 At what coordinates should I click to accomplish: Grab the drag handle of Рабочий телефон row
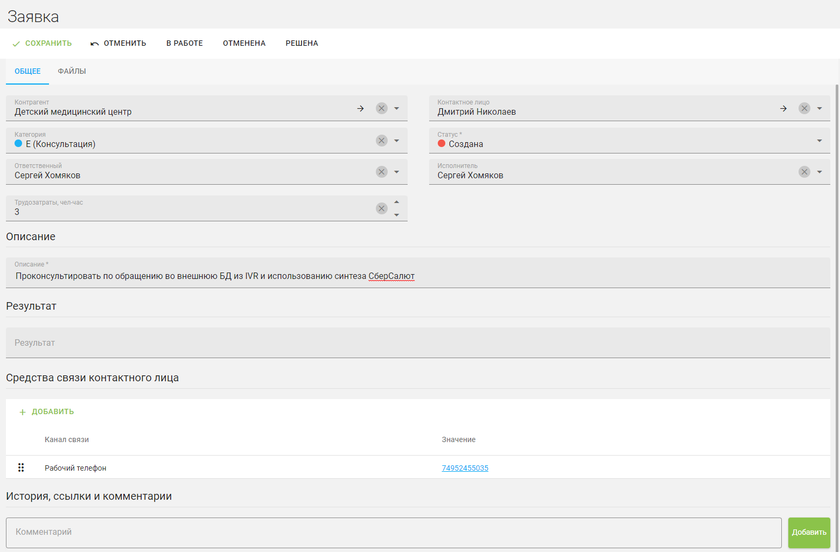[x=21, y=467]
